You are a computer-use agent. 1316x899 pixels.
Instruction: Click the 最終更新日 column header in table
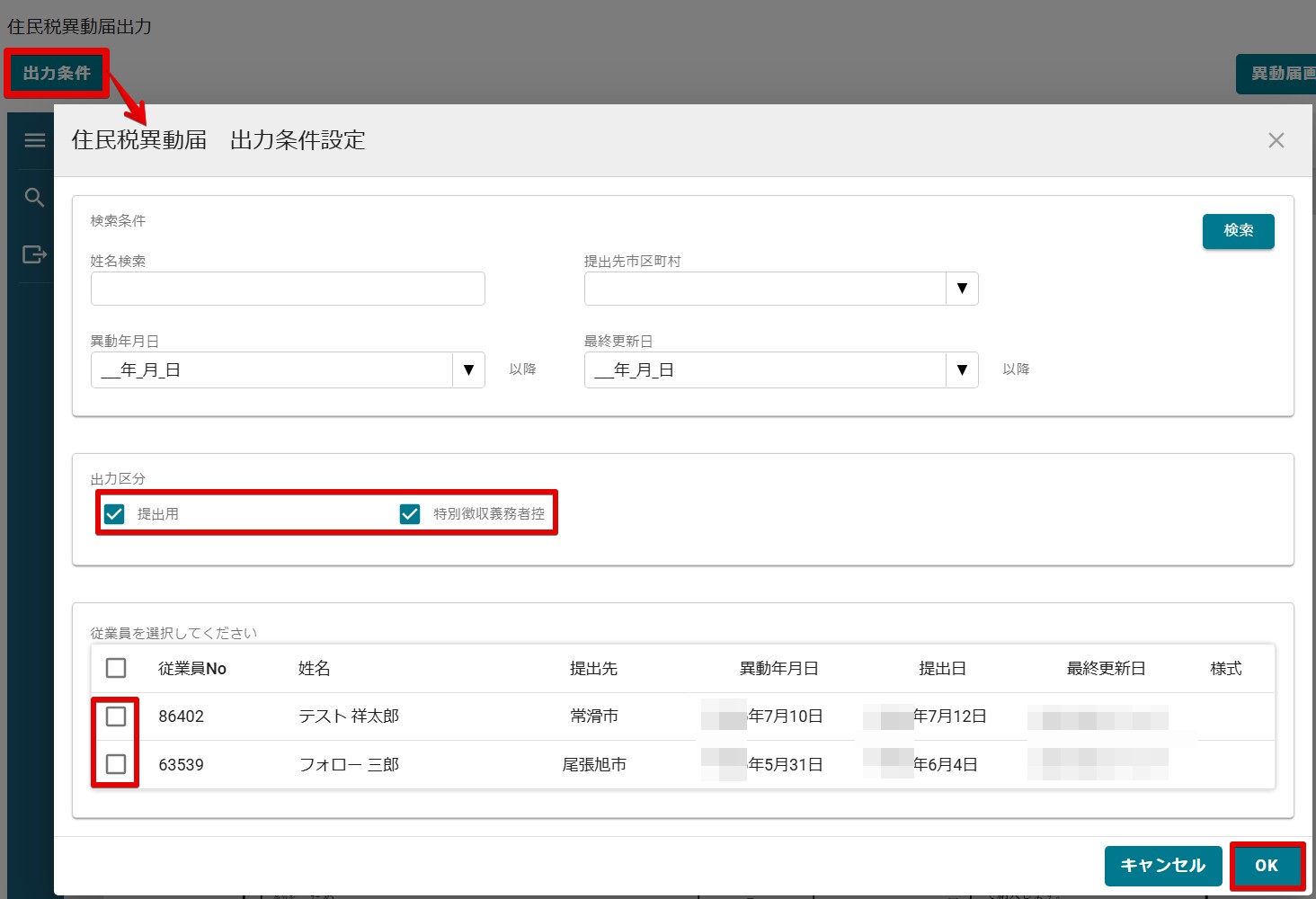1106,668
